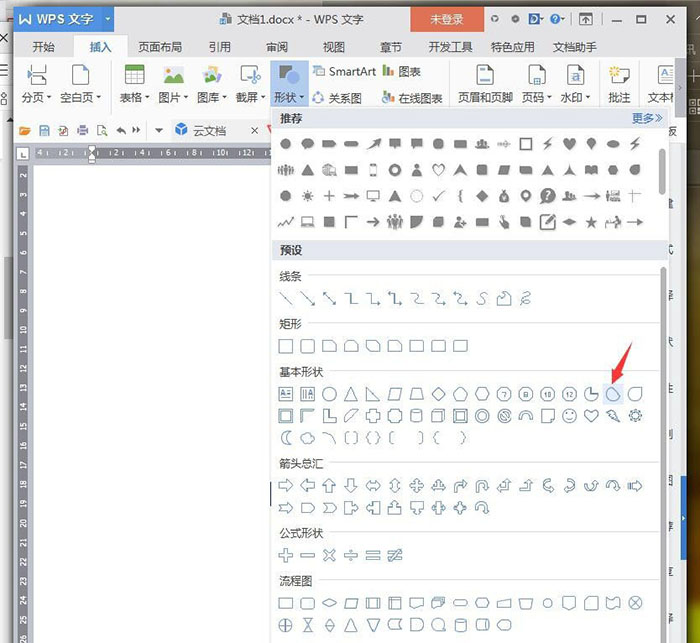
Task: Open the 开发工具 tab
Action: 450,47
